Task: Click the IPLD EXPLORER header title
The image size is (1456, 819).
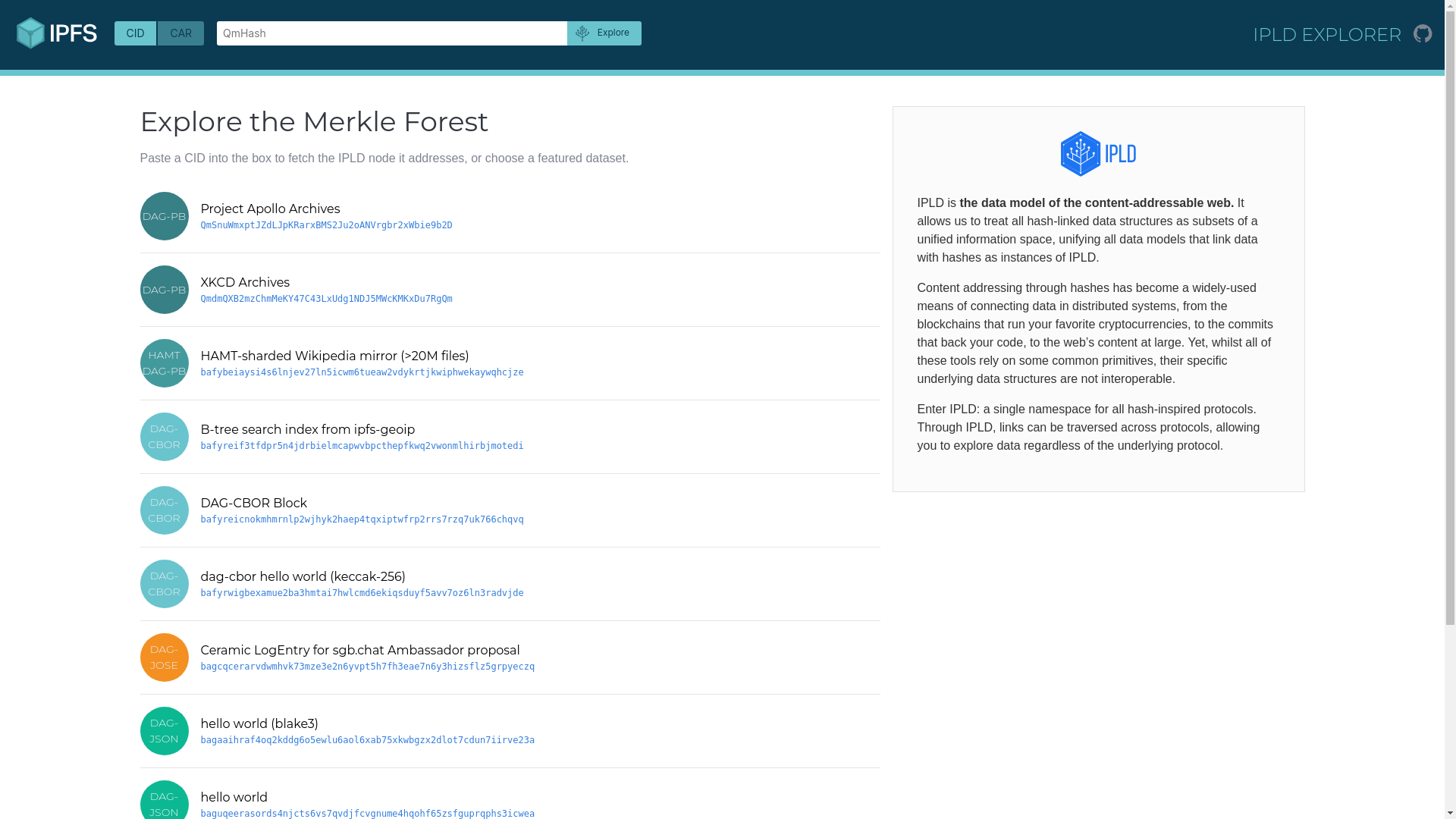Action: tap(1326, 34)
